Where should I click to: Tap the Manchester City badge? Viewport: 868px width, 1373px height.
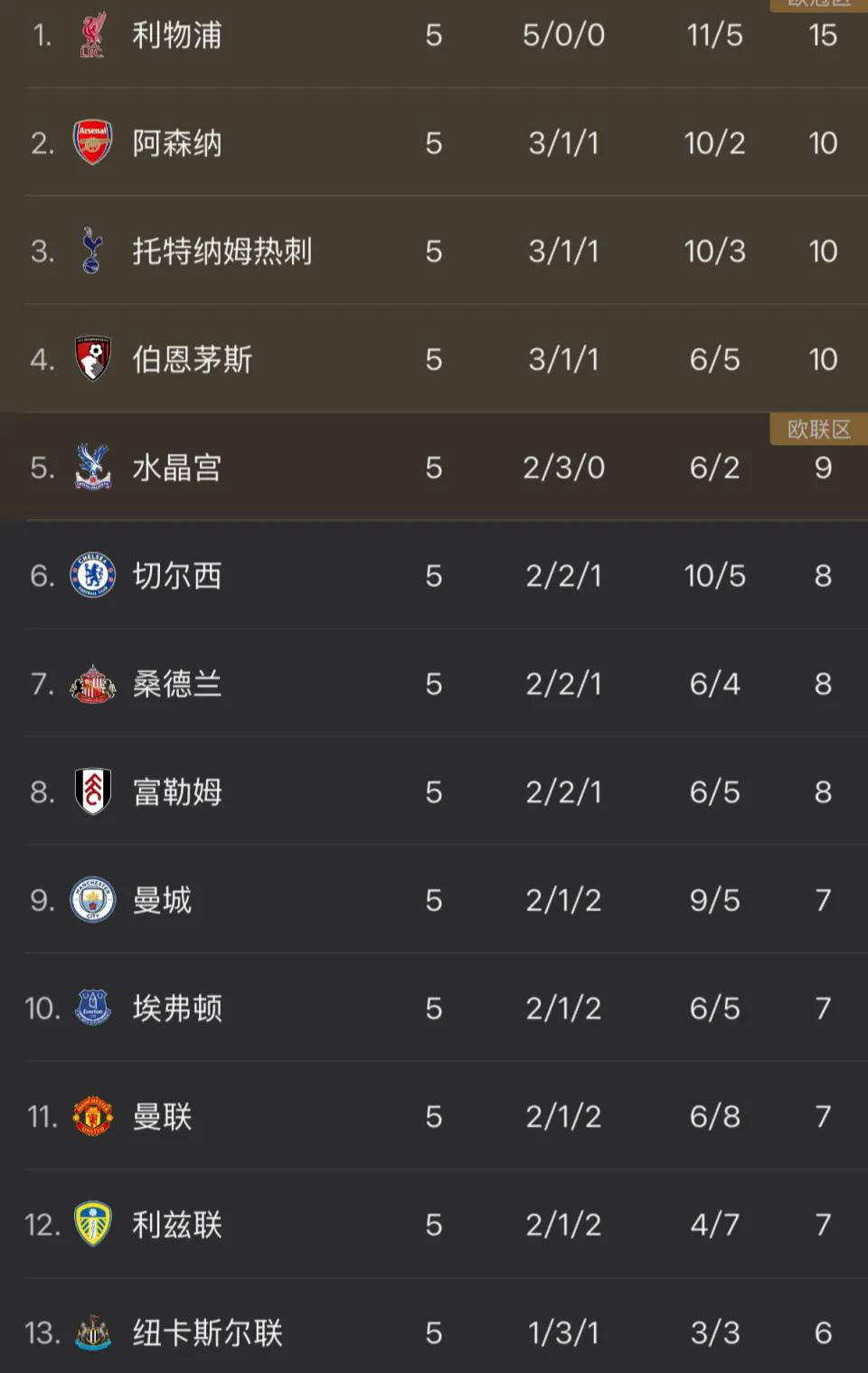click(92, 900)
